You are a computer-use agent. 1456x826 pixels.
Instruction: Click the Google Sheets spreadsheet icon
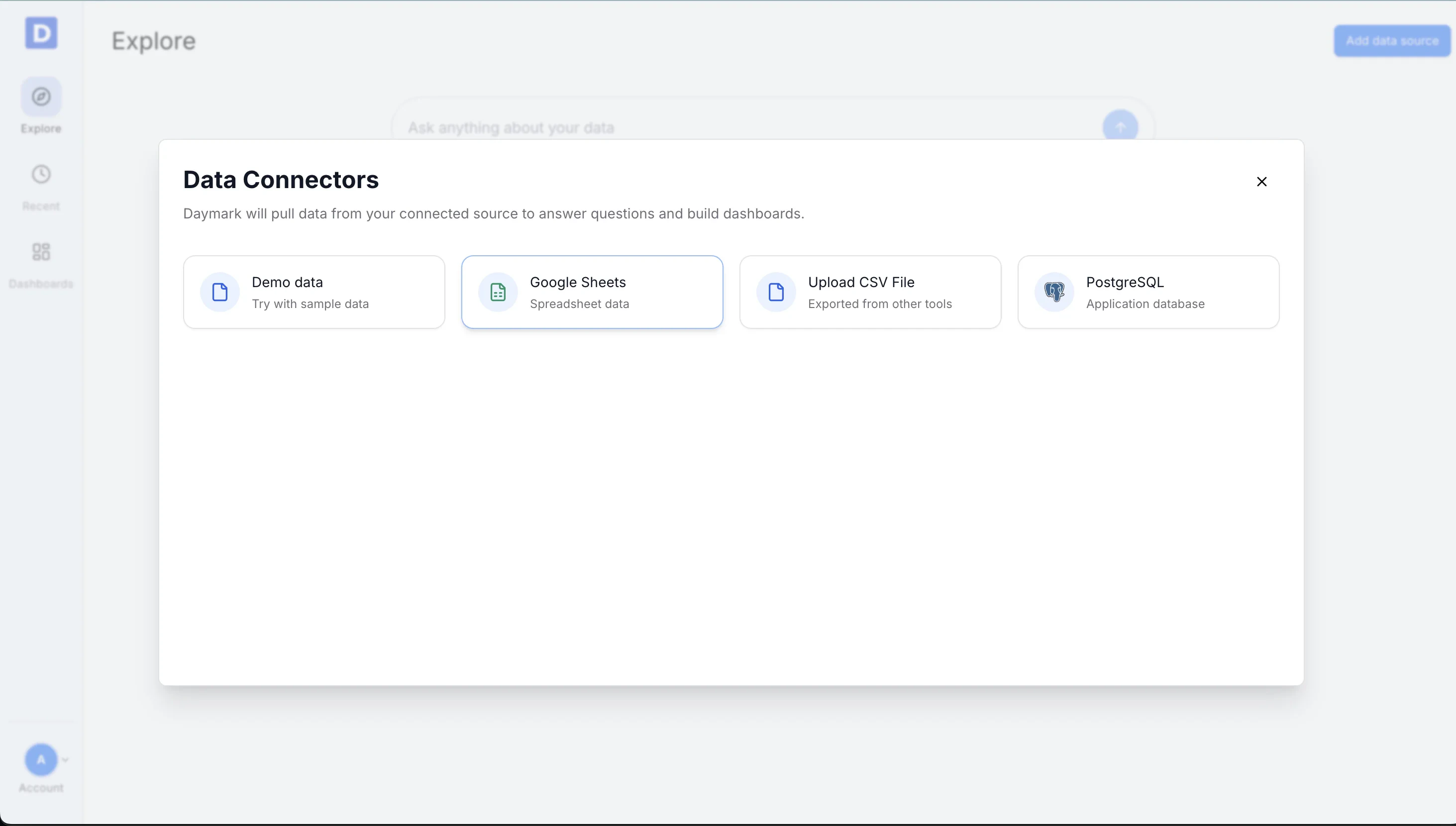tap(497, 292)
